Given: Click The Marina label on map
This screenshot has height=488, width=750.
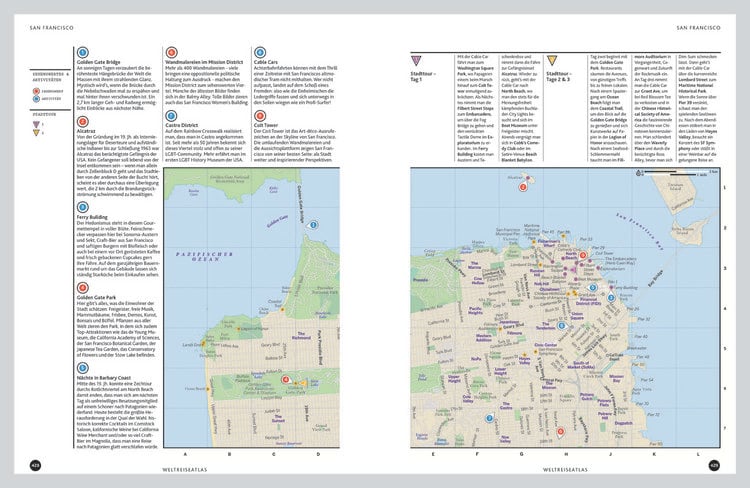Looking at the screenshot, I should 474,265.
